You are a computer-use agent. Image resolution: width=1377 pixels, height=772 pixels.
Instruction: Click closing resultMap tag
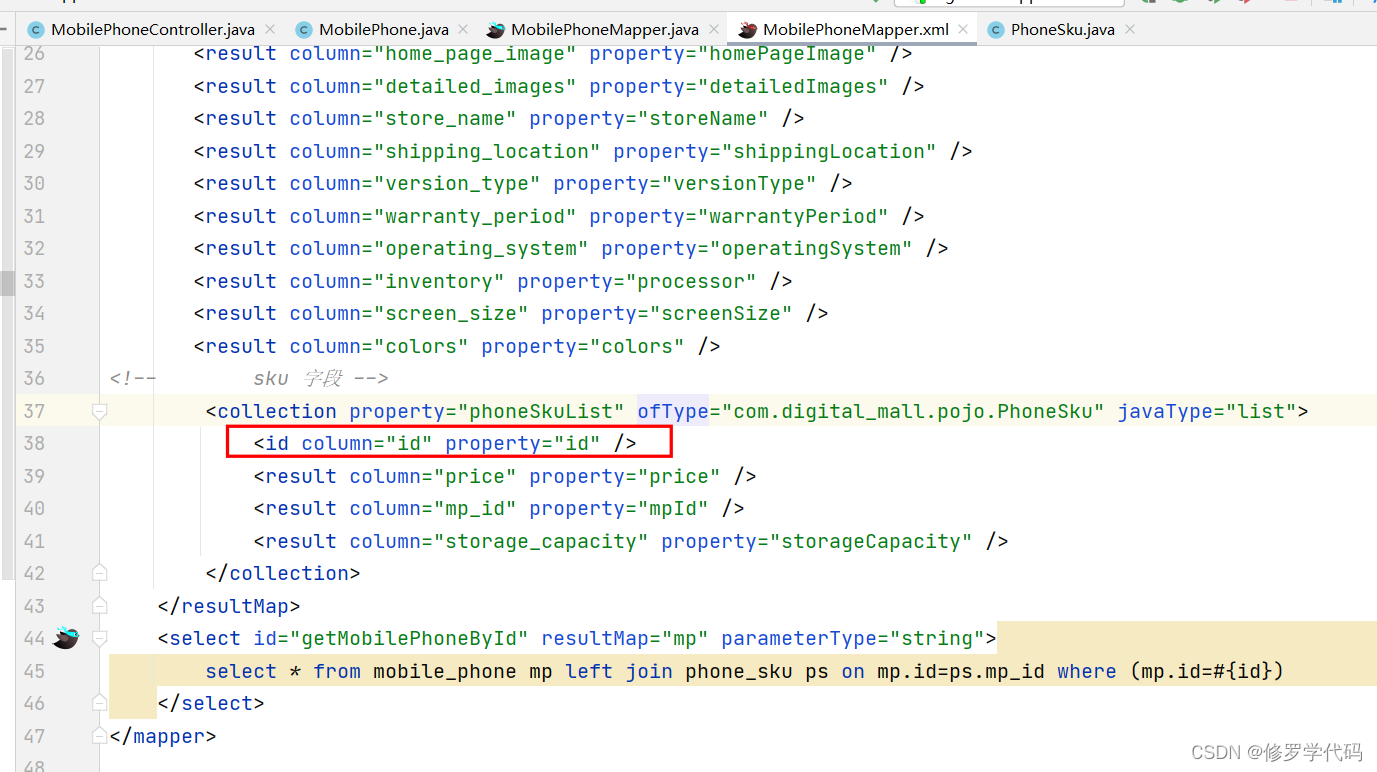[229, 606]
